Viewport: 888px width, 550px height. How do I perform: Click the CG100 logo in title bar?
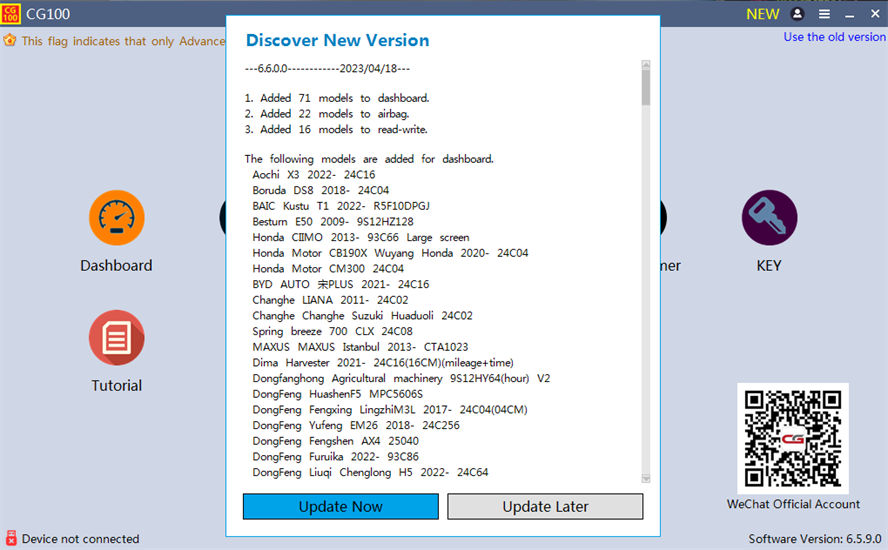coord(10,13)
